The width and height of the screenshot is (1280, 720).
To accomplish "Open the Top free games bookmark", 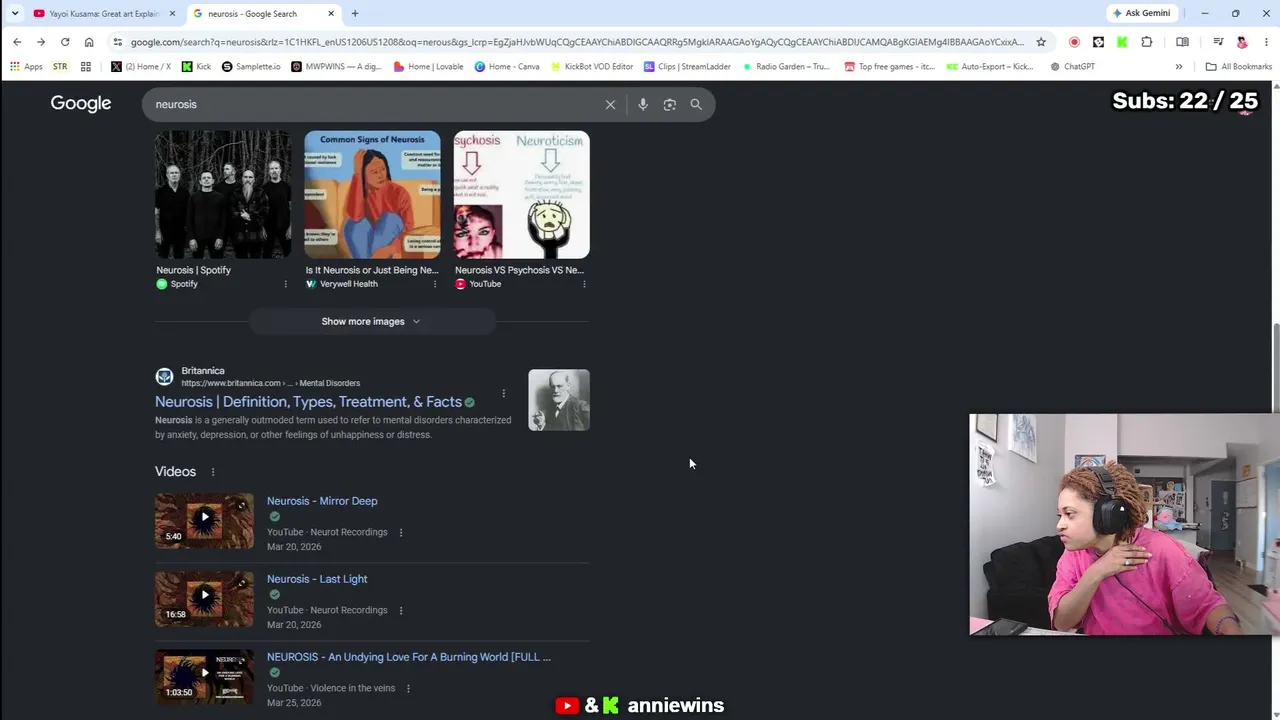I will point(890,67).
